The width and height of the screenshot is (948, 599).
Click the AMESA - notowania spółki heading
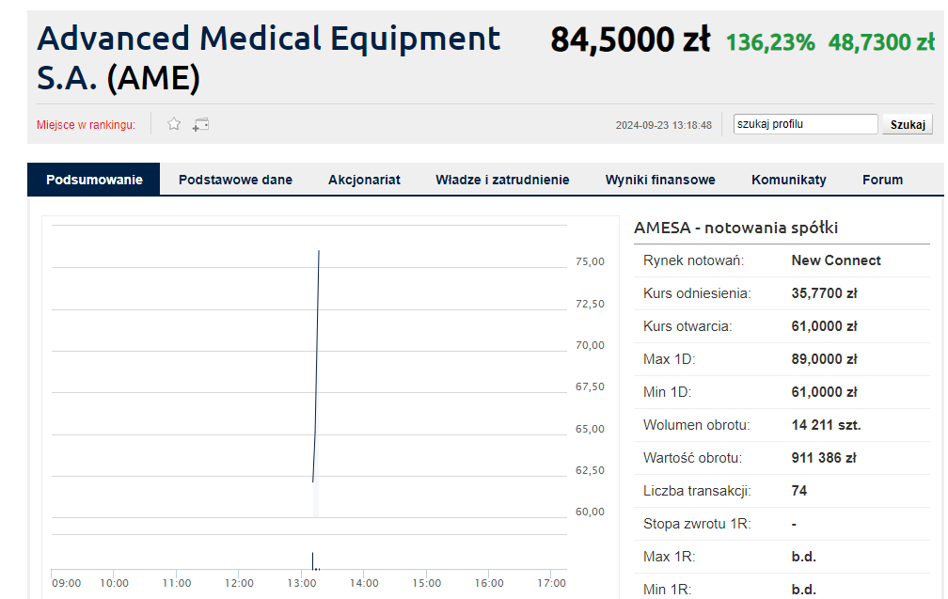[x=736, y=228]
